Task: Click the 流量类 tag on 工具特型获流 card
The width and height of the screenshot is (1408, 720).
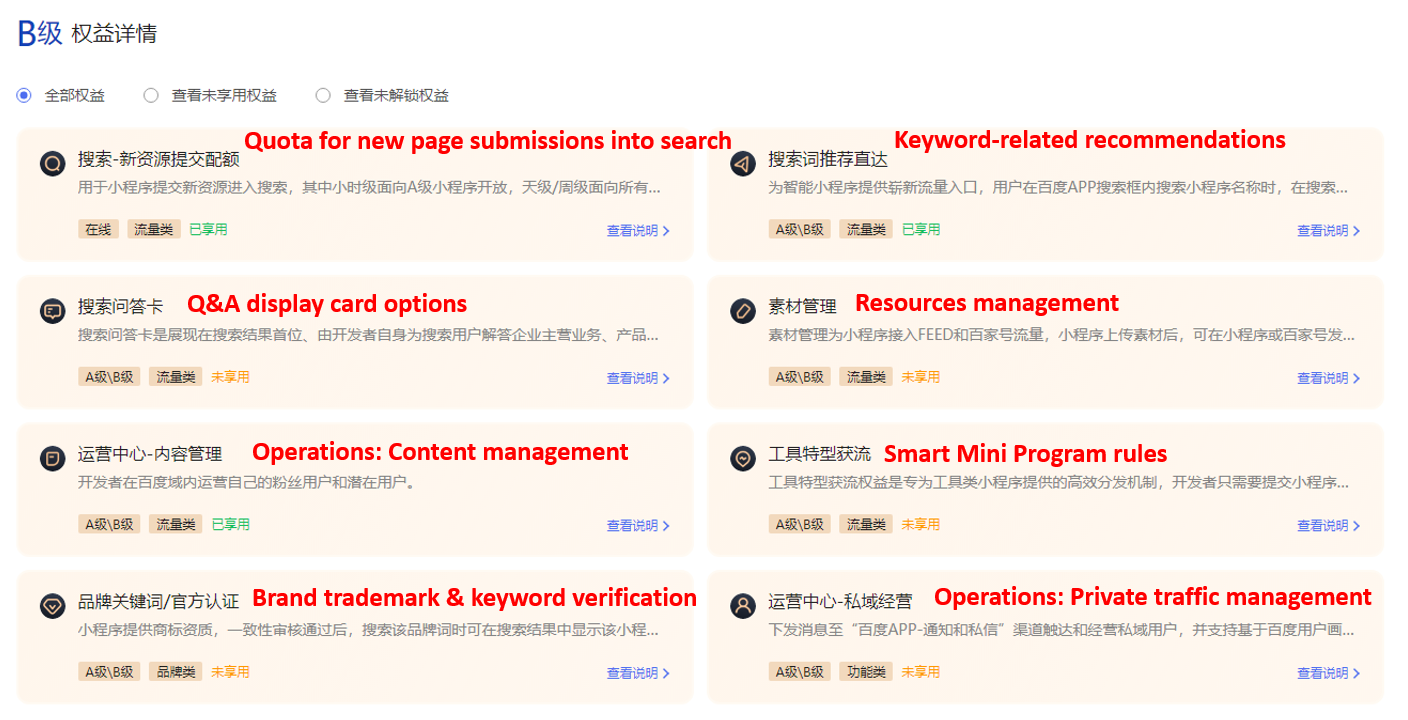Action: point(866,524)
